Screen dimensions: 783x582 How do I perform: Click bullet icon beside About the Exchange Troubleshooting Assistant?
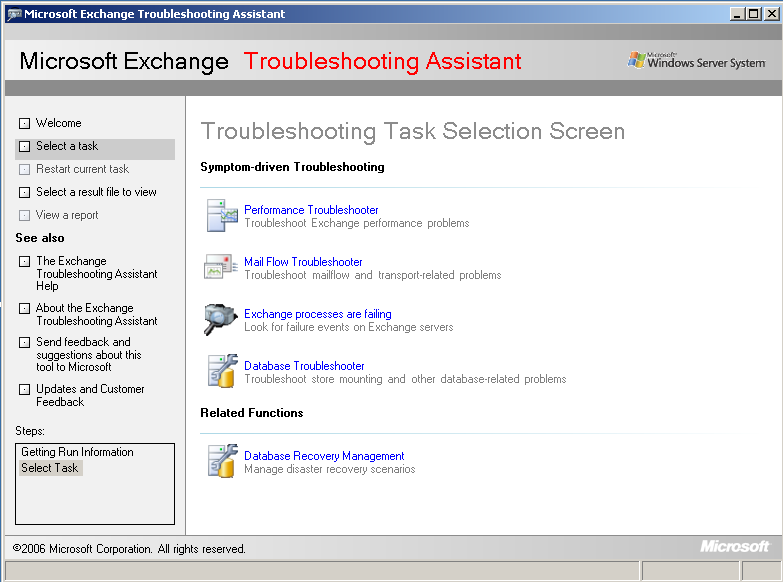[24, 308]
